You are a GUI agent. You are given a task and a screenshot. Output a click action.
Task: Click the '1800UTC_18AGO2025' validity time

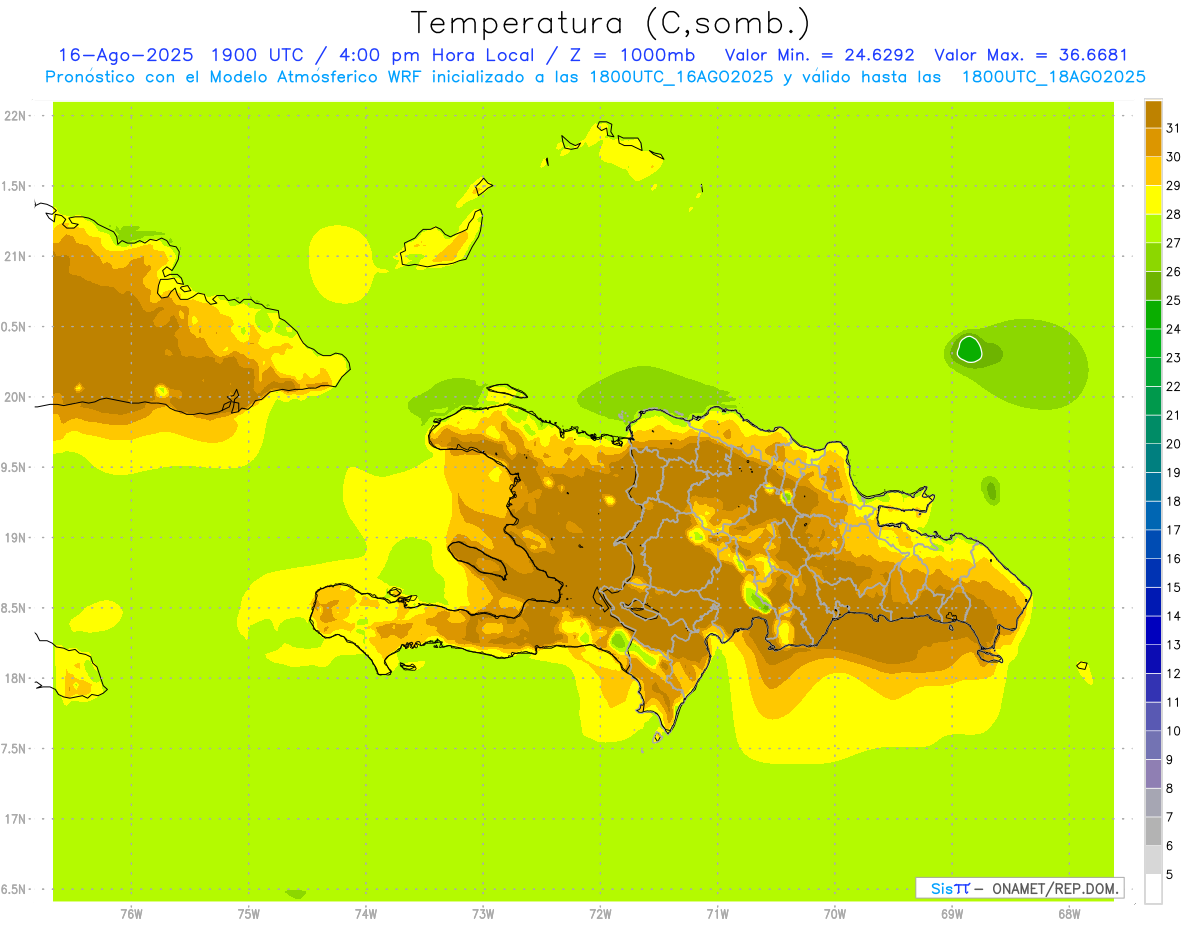(1054, 77)
